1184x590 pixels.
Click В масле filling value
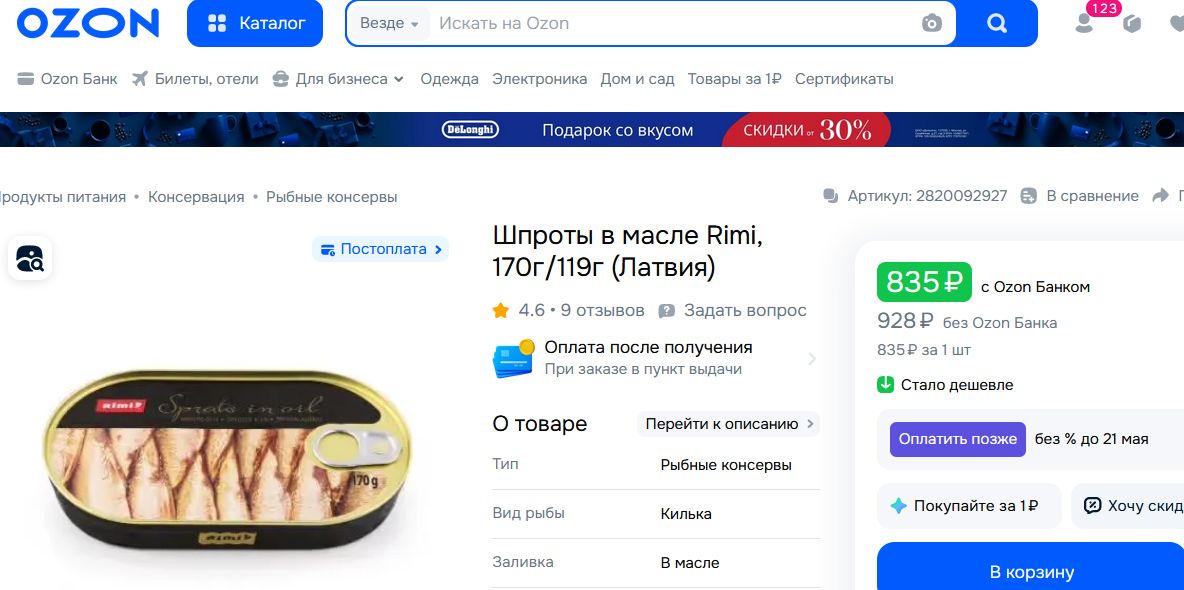pos(689,563)
